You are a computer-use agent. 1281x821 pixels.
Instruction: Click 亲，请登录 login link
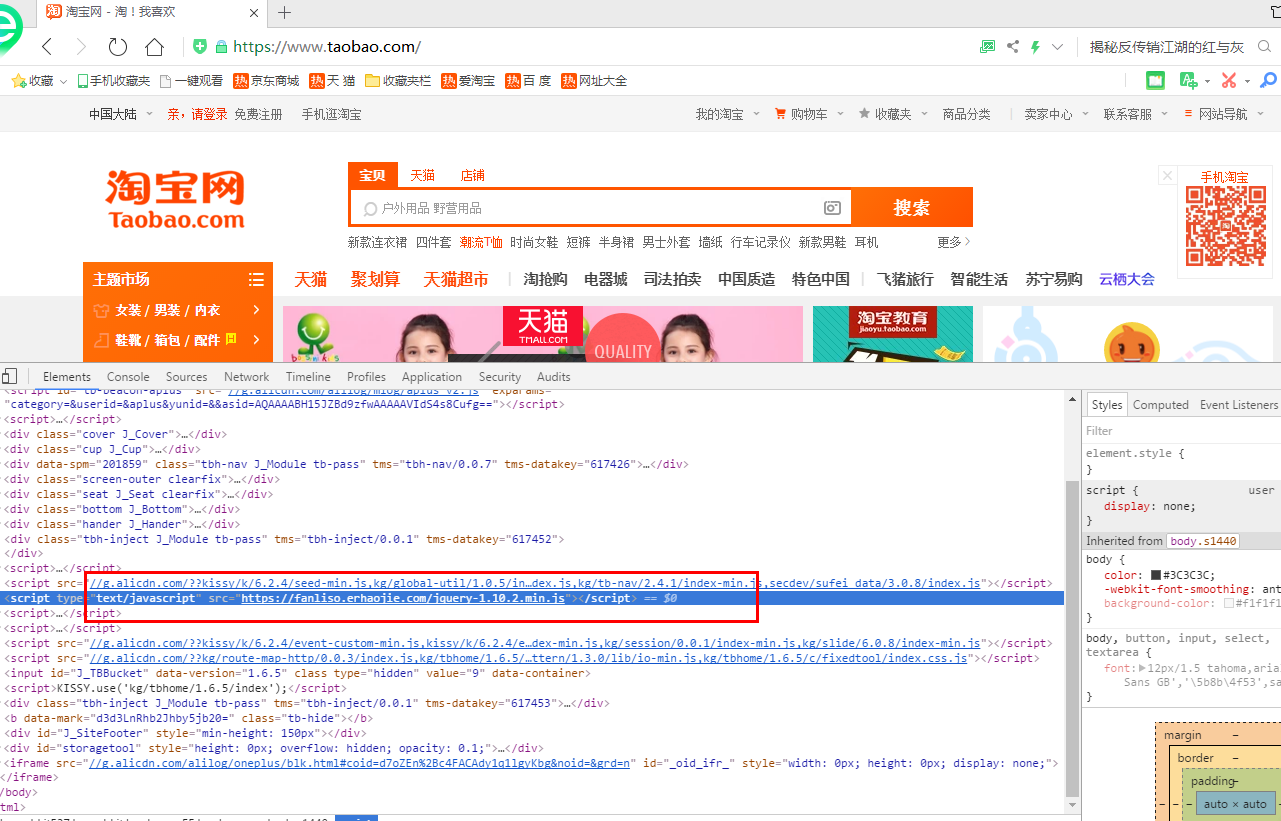pyautogui.click(x=197, y=114)
